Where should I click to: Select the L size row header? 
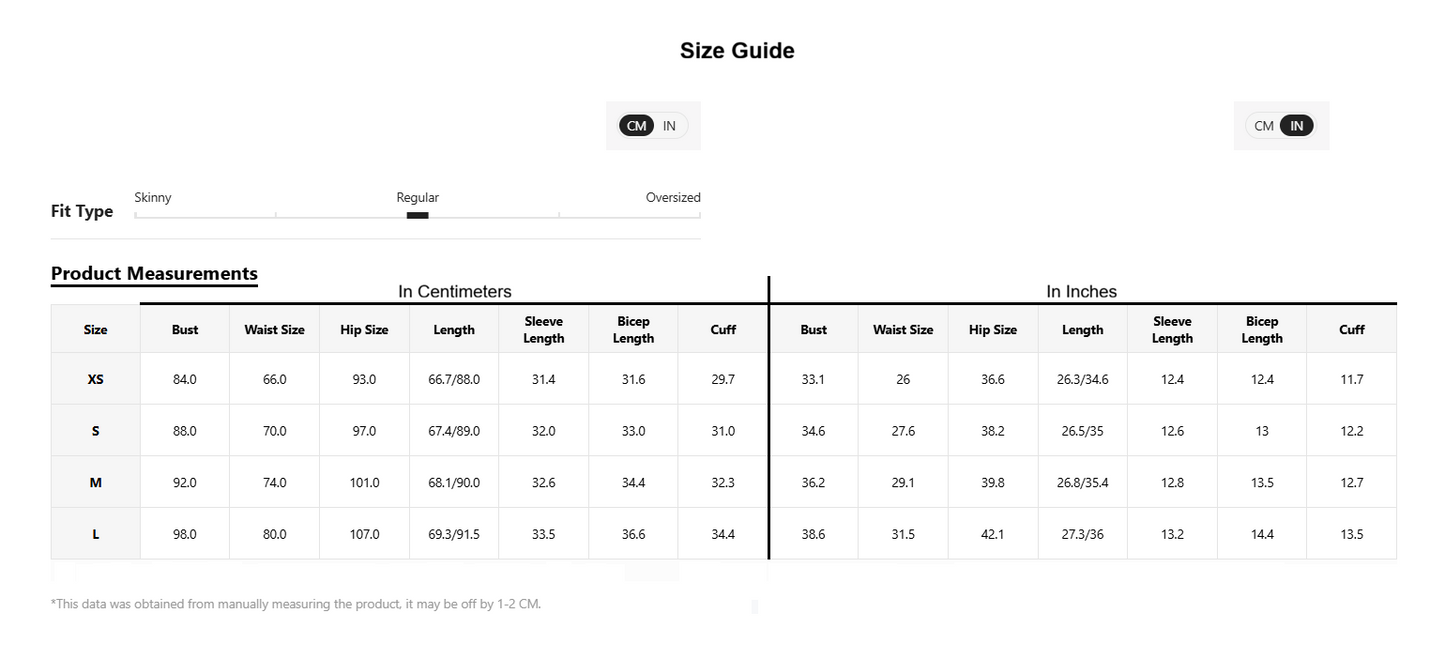[x=96, y=535]
